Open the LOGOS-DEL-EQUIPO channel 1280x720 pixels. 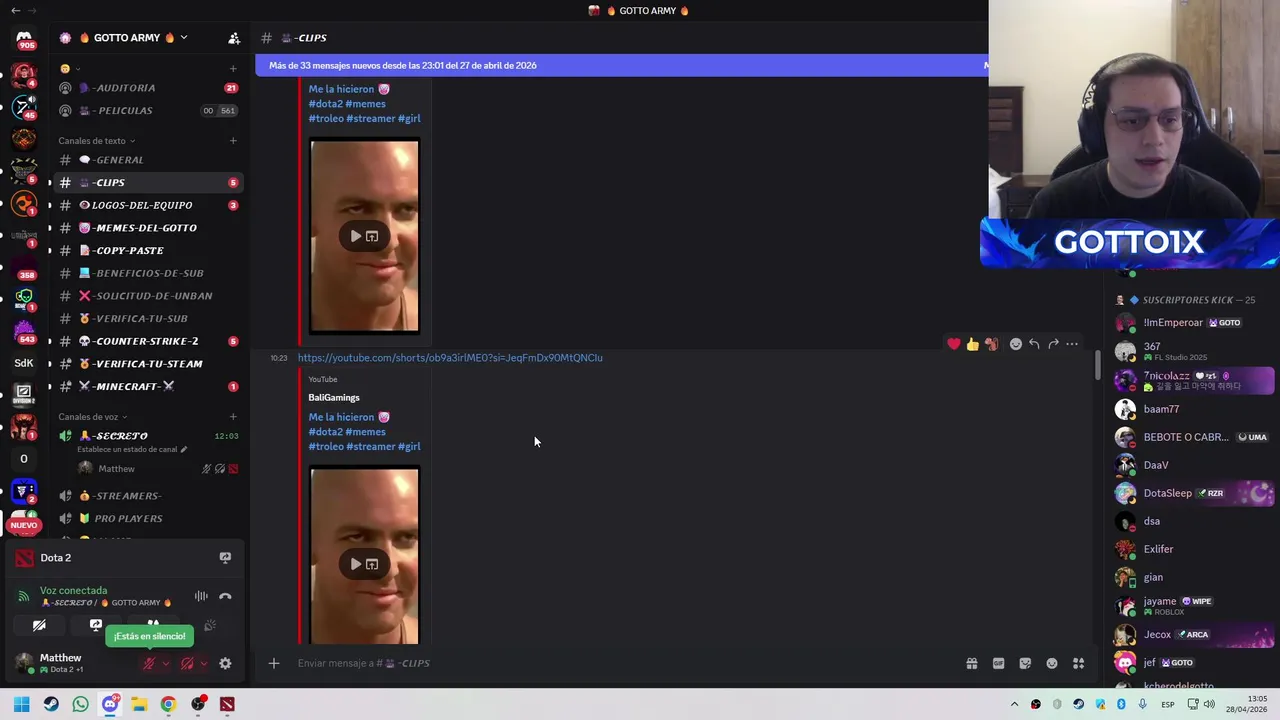146,205
